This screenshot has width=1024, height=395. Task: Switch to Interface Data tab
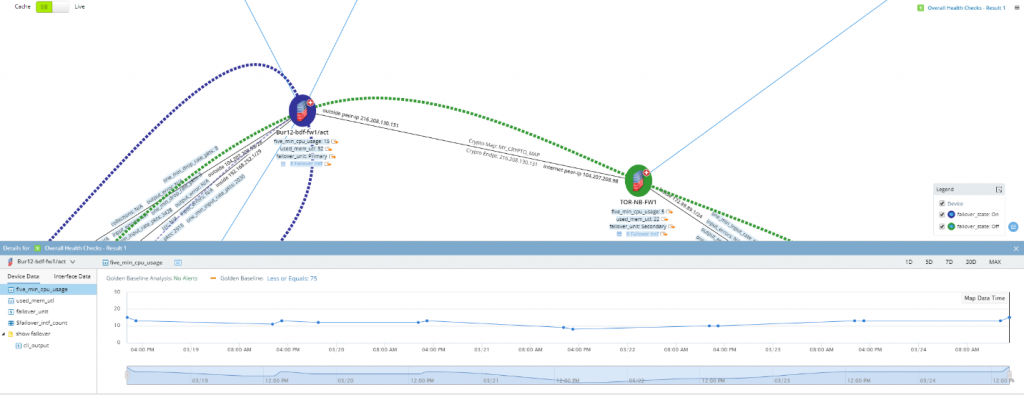click(x=72, y=277)
